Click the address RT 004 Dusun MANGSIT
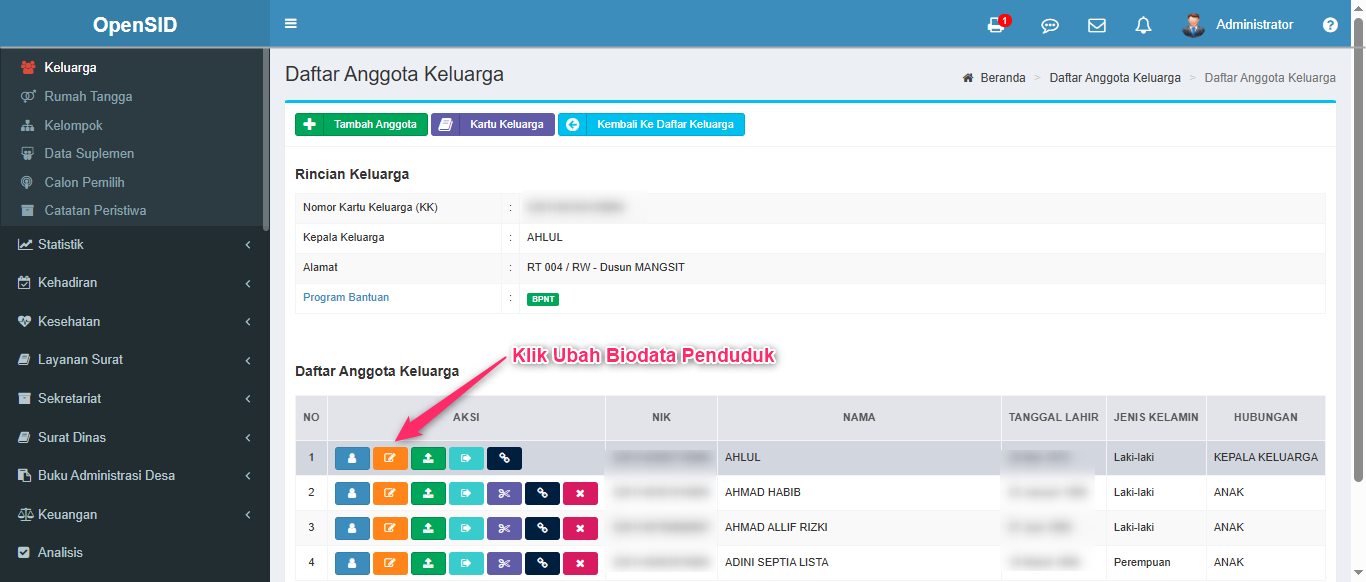Screen dimensions: 1366x582 pos(606,268)
